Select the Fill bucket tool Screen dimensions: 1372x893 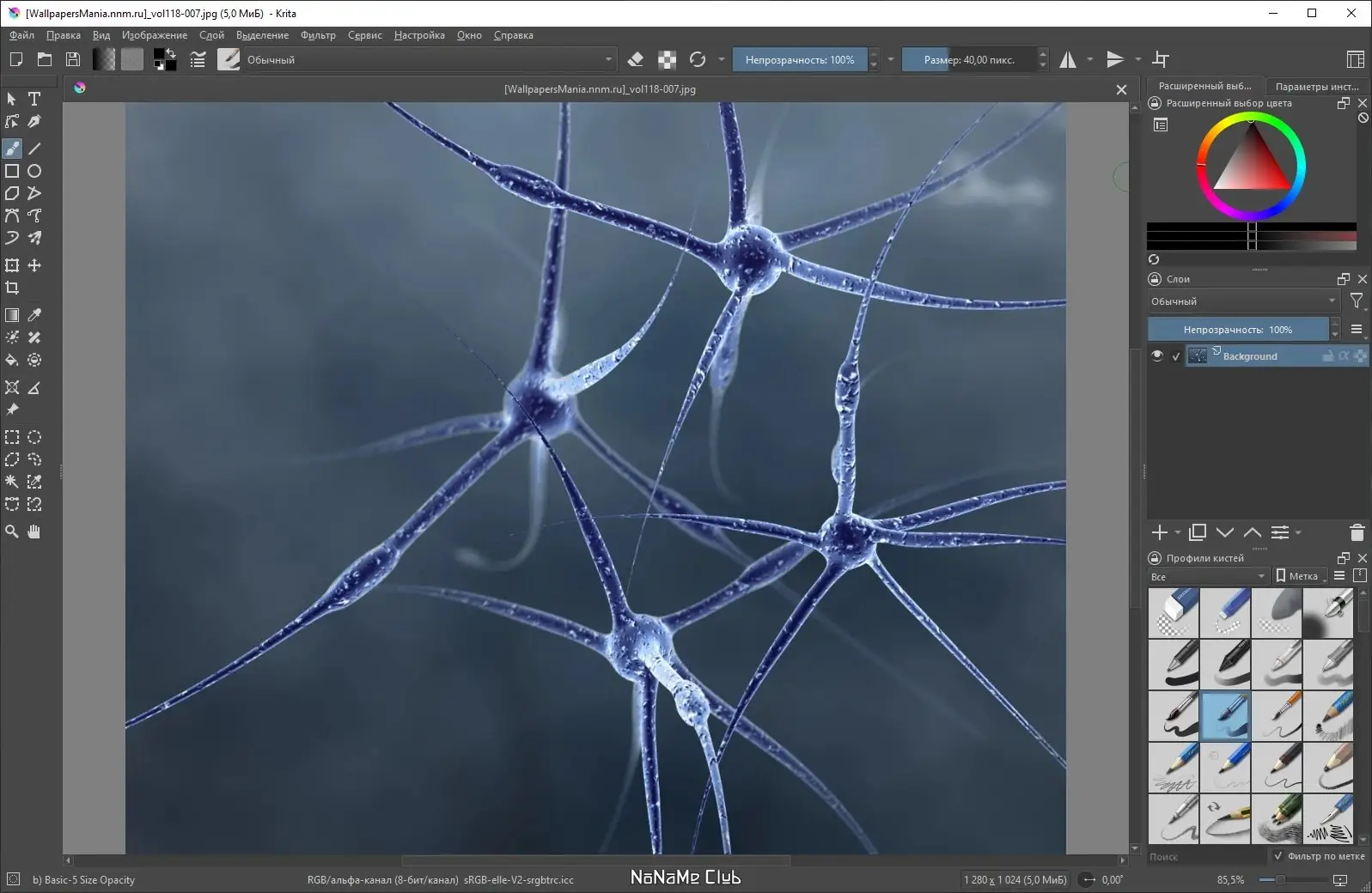[12, 360]
